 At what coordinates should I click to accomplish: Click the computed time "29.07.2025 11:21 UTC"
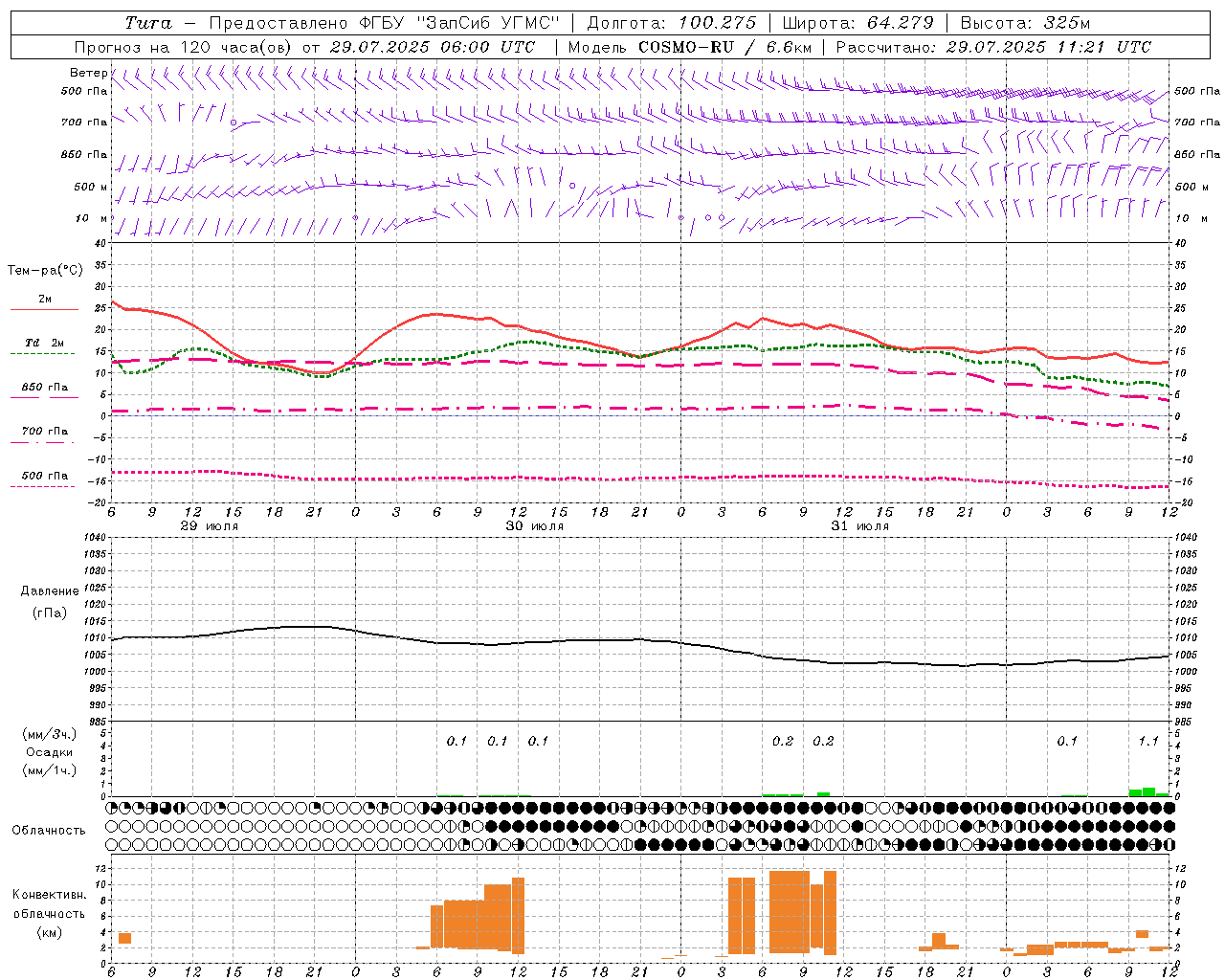tap(1048, 47)
